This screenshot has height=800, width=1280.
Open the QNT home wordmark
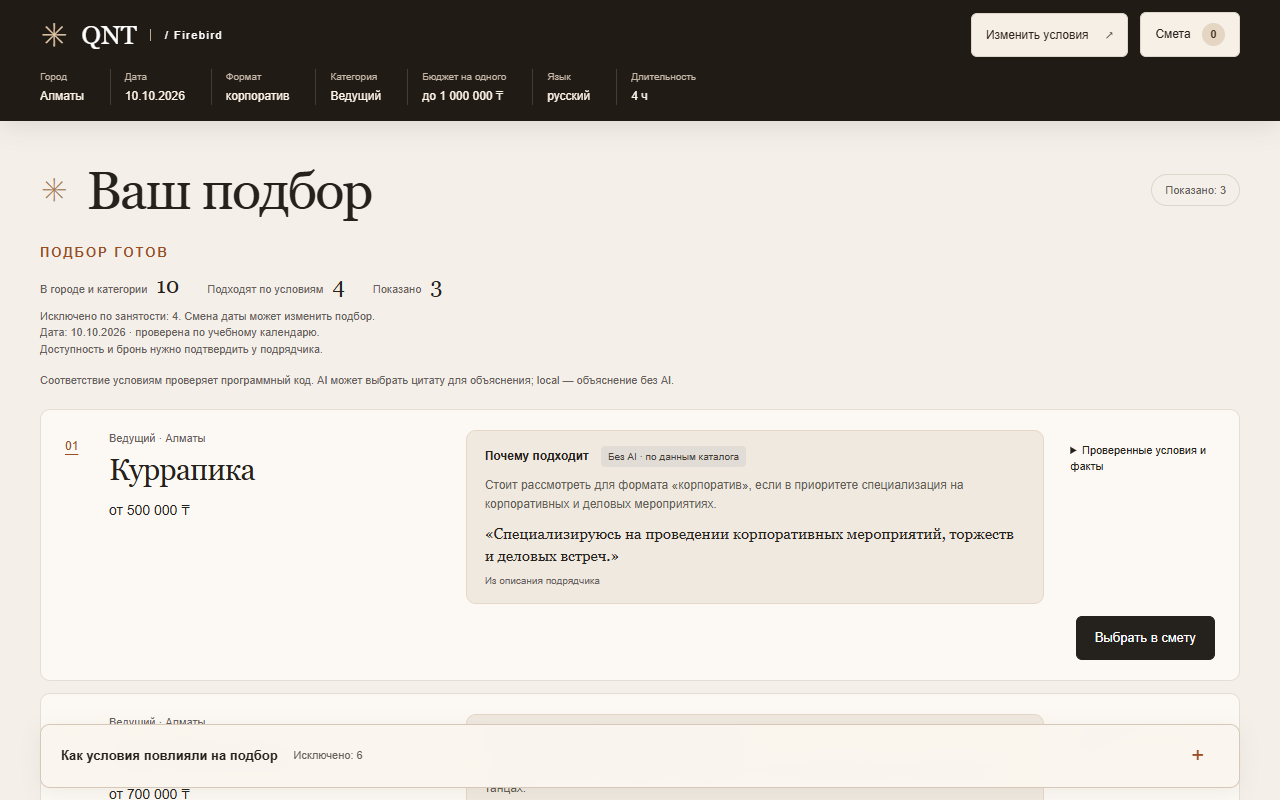click(x=109, y=35)
